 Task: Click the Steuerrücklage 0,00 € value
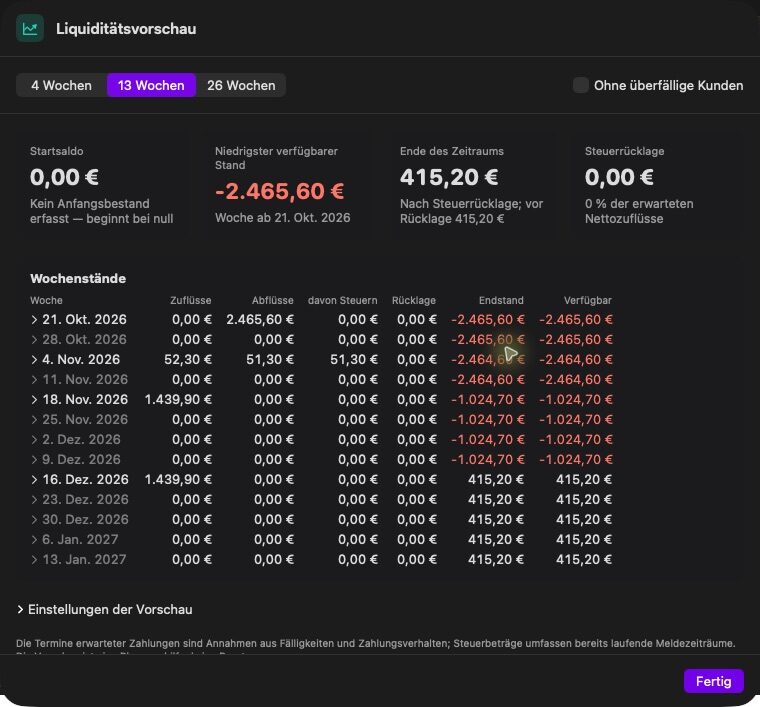point(619,177)
